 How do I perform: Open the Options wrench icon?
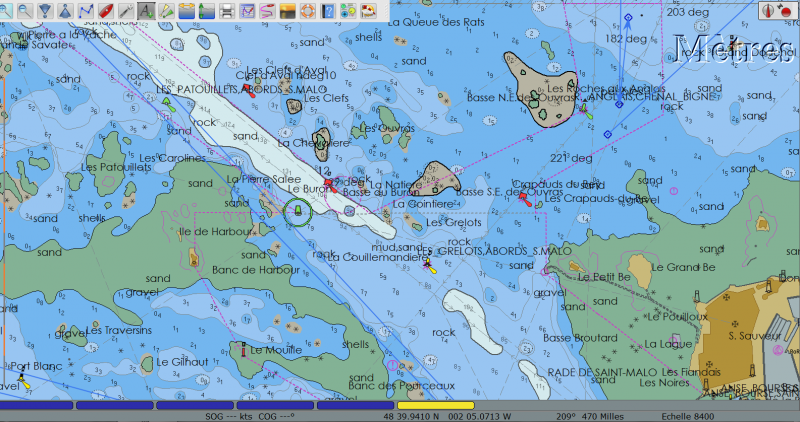[126, 10]
